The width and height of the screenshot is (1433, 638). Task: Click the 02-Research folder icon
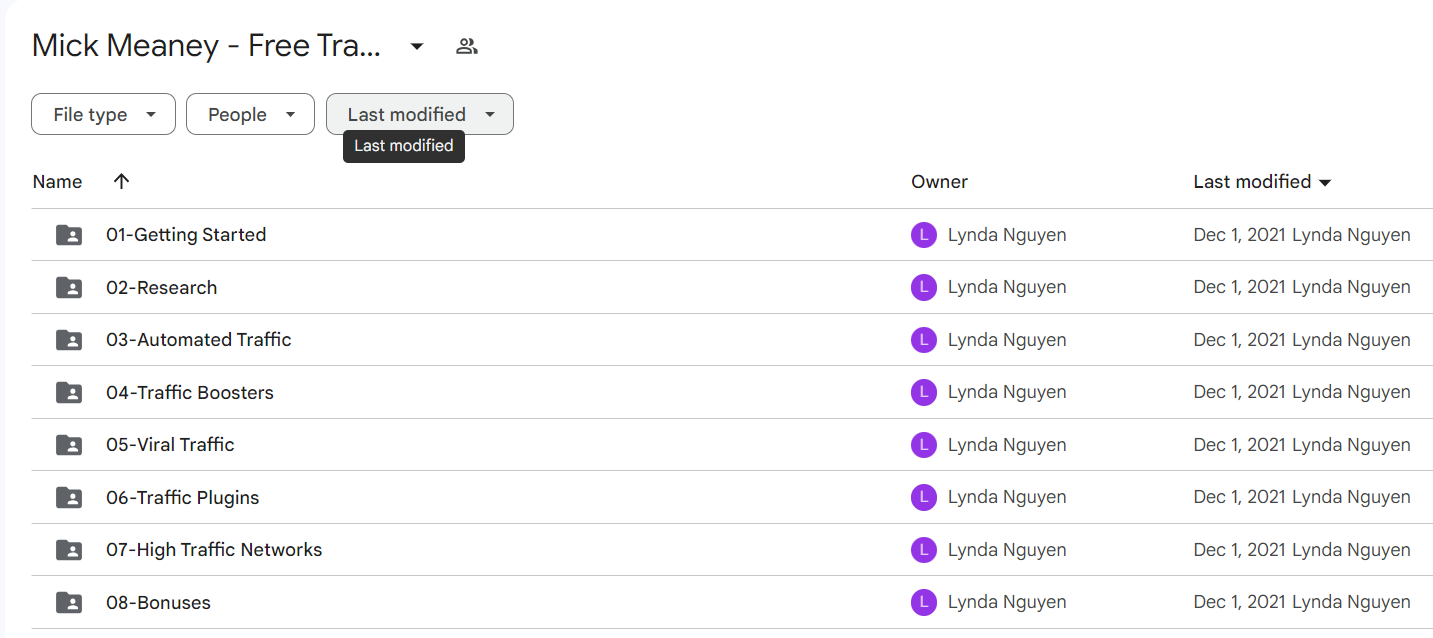[69, 288]
